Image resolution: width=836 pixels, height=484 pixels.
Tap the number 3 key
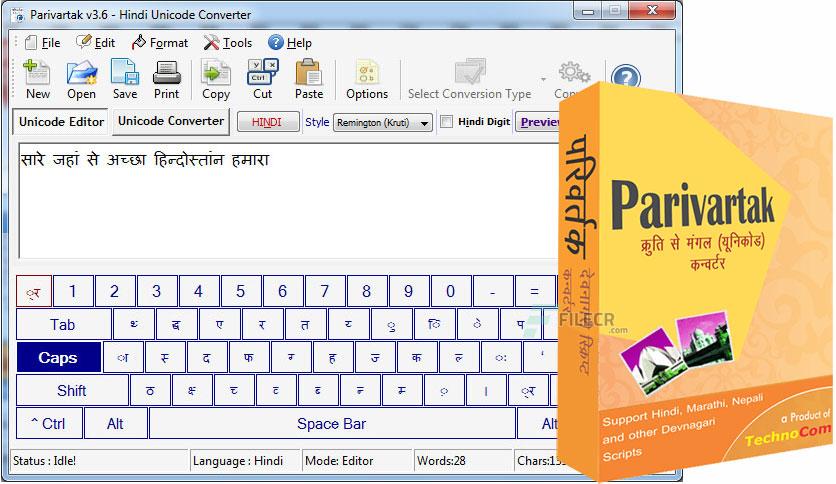click(157, 291)
